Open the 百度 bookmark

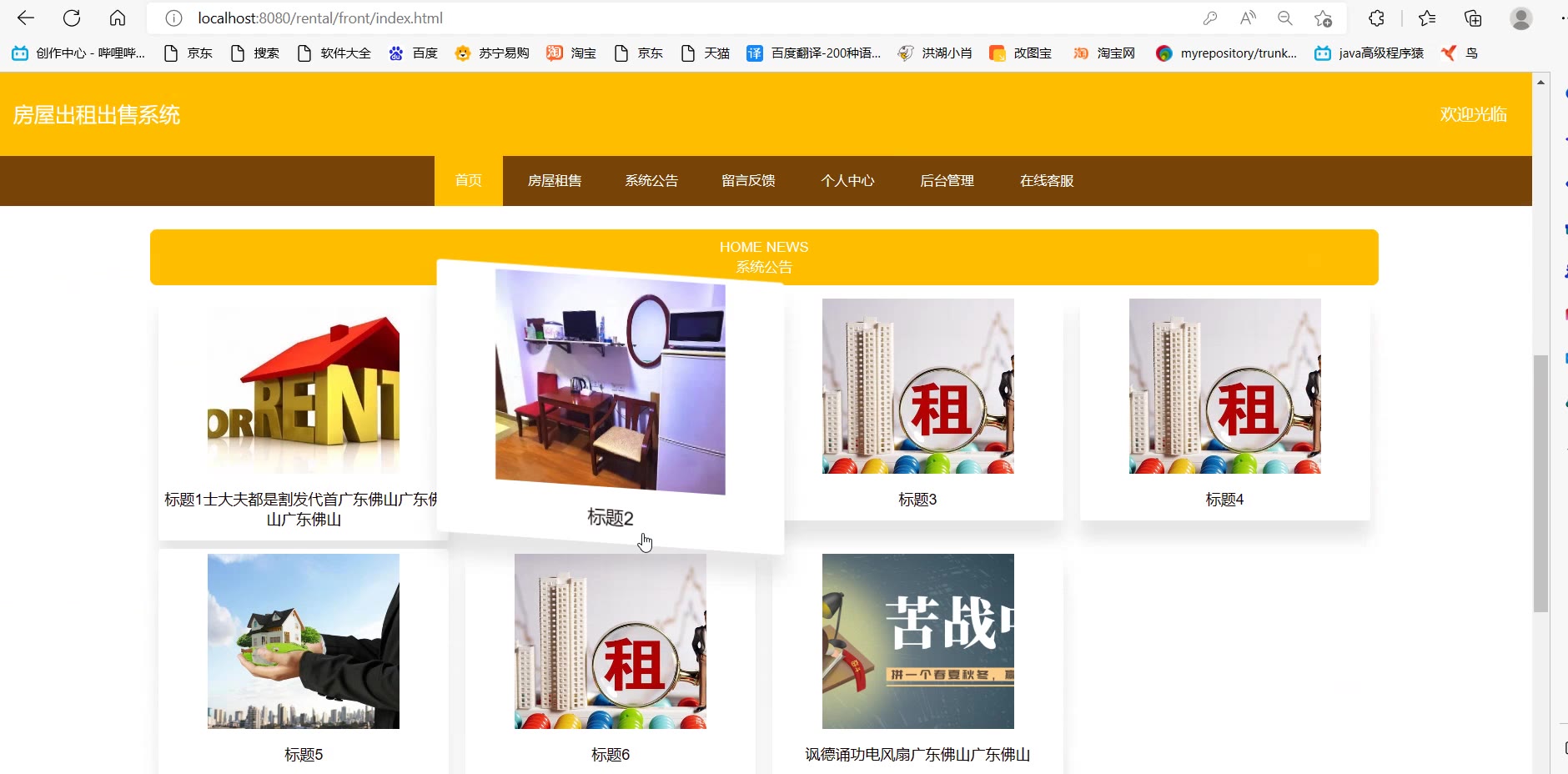coord(414,53)
